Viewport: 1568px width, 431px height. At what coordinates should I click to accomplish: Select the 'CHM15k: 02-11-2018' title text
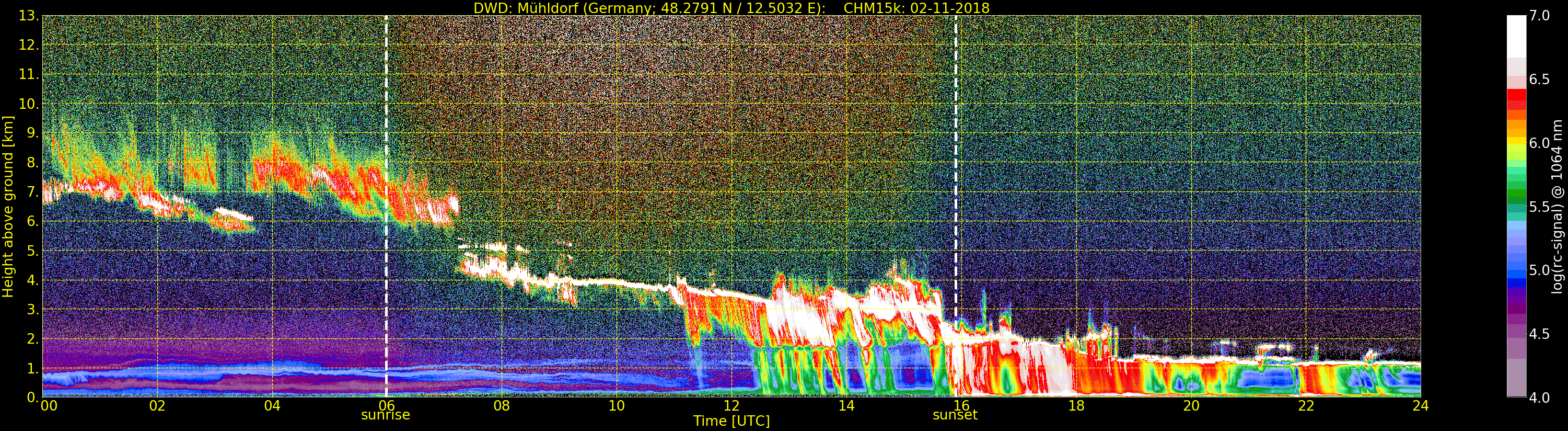(x=916, y=8)
